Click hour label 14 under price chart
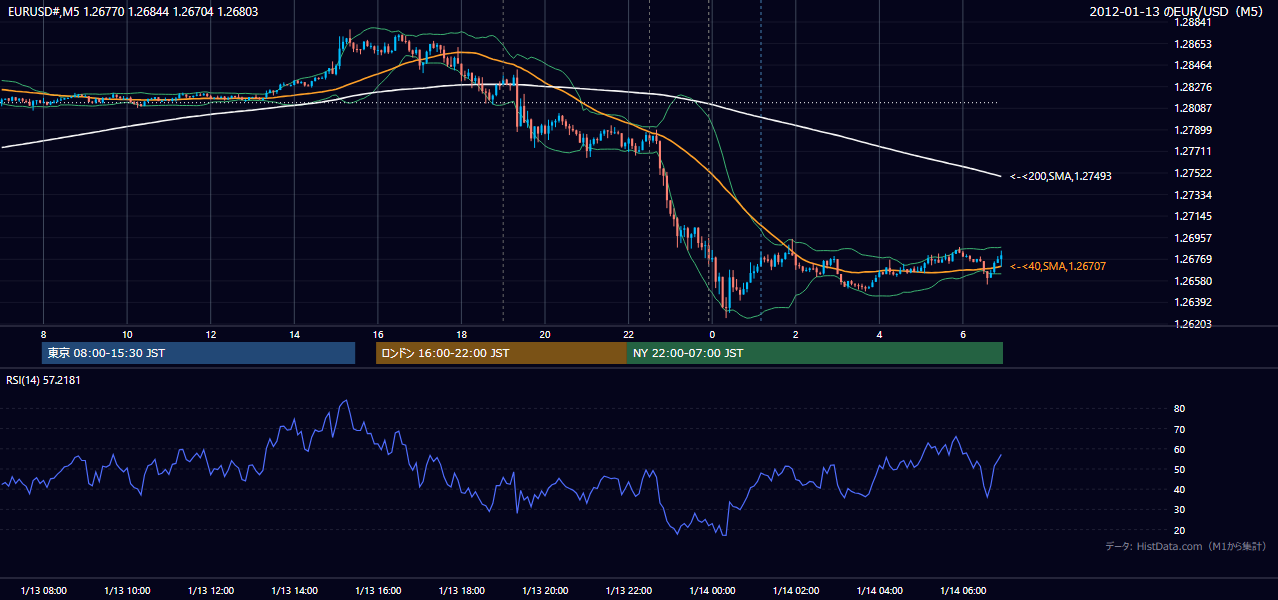This screenshot has width=1278, height=600. click(x=294, y=334)
